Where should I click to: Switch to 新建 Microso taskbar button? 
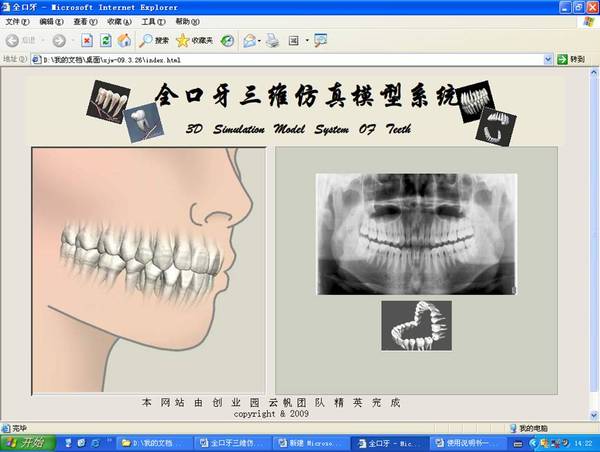(311, 443)
